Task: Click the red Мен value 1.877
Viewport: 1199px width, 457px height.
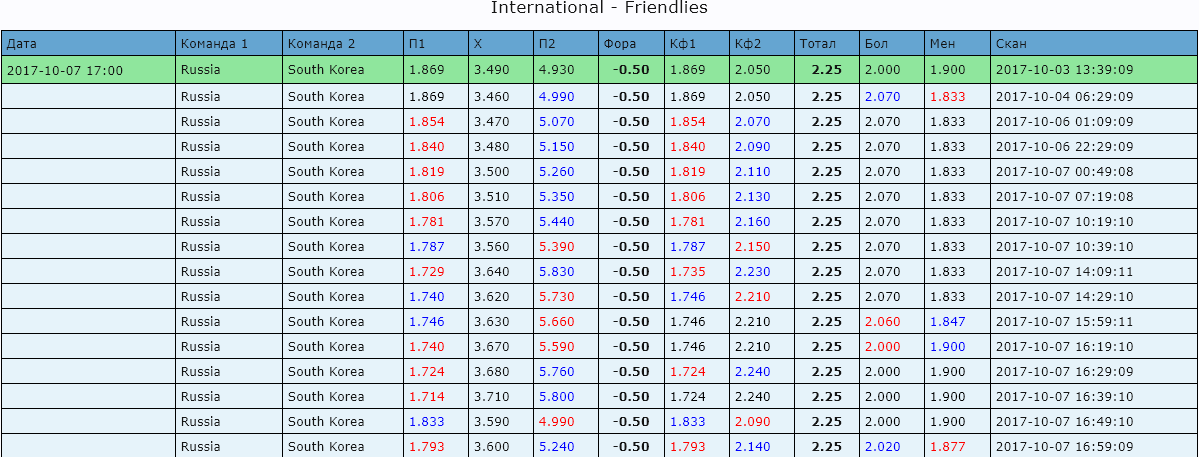Action: pyautogui.click(x=947, y=446)
